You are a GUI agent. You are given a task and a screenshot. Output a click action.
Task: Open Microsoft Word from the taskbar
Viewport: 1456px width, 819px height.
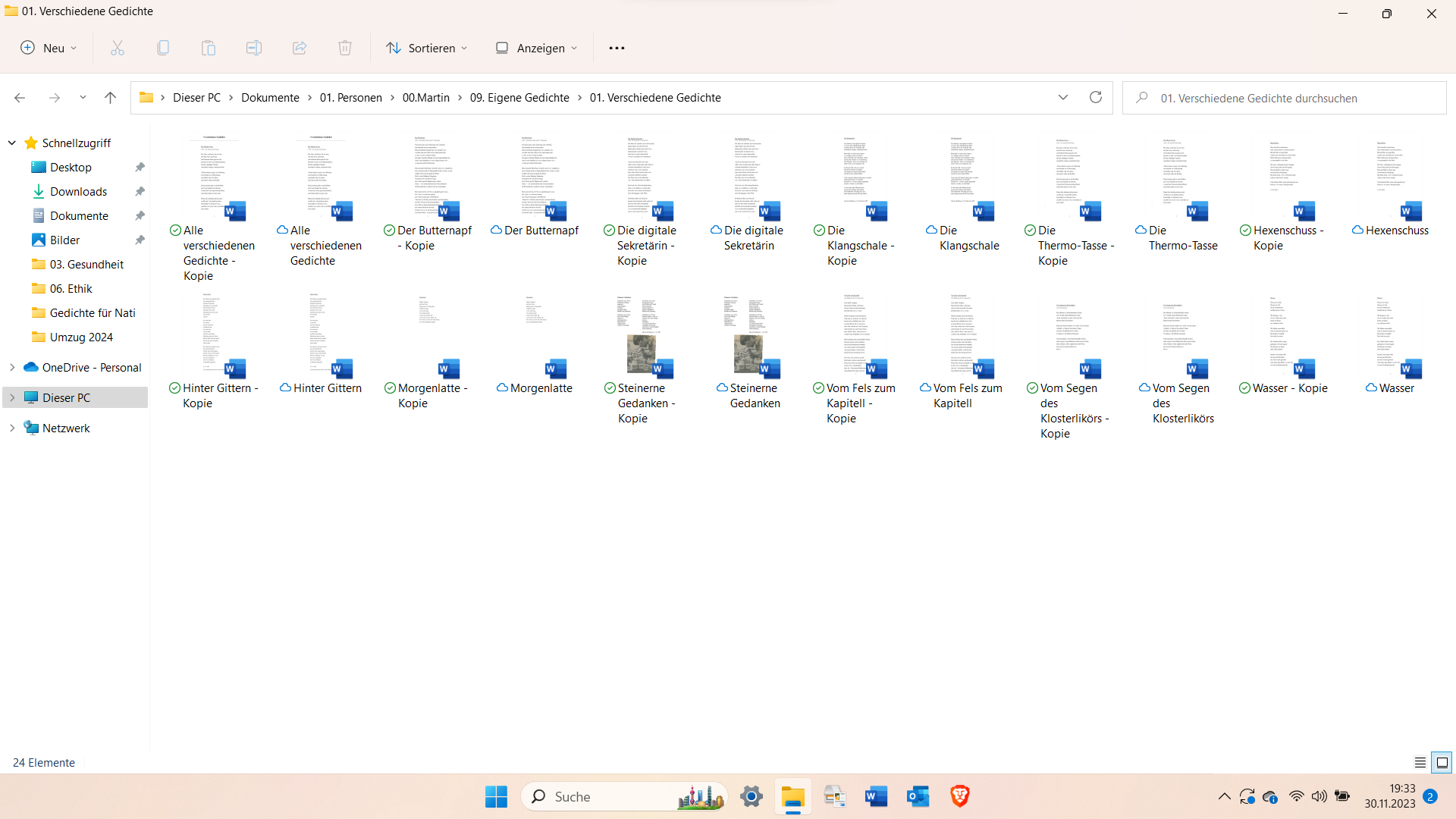(877, 796)
